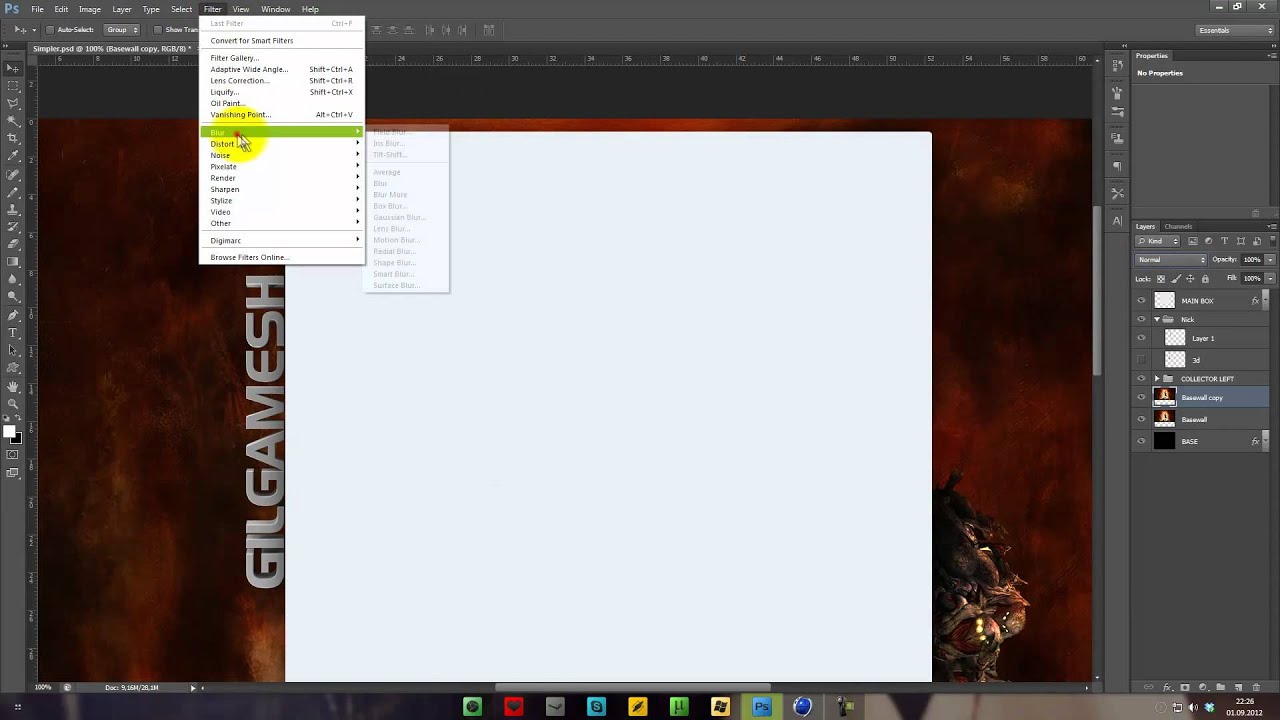Select the Magic Wand tool

(13, 121)
